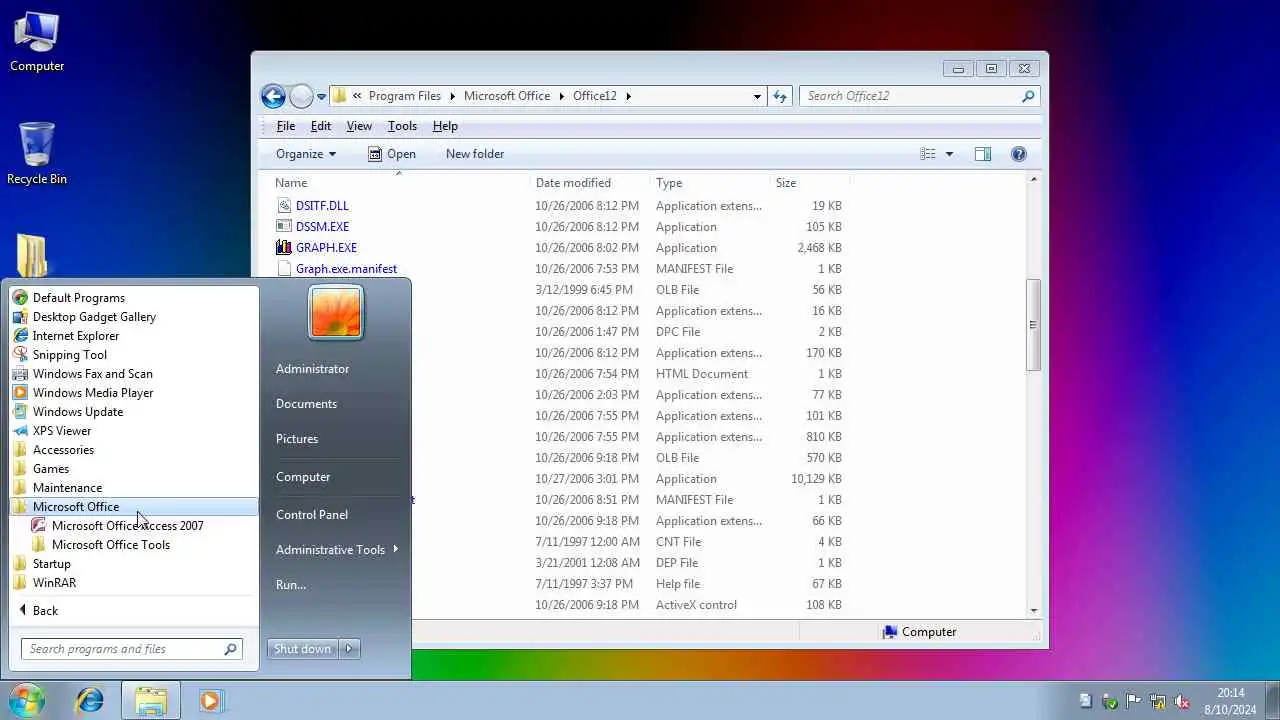Open the Explorer help question mark icon

tap(1018, 154)
